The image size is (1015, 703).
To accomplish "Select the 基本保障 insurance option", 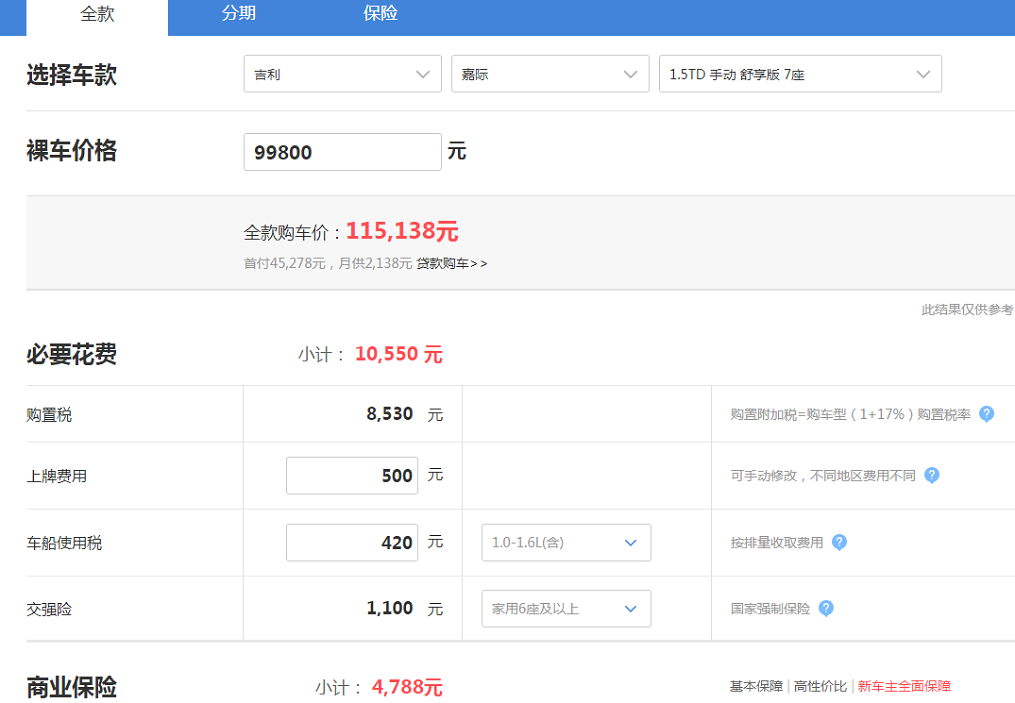I will click(756, 686).
